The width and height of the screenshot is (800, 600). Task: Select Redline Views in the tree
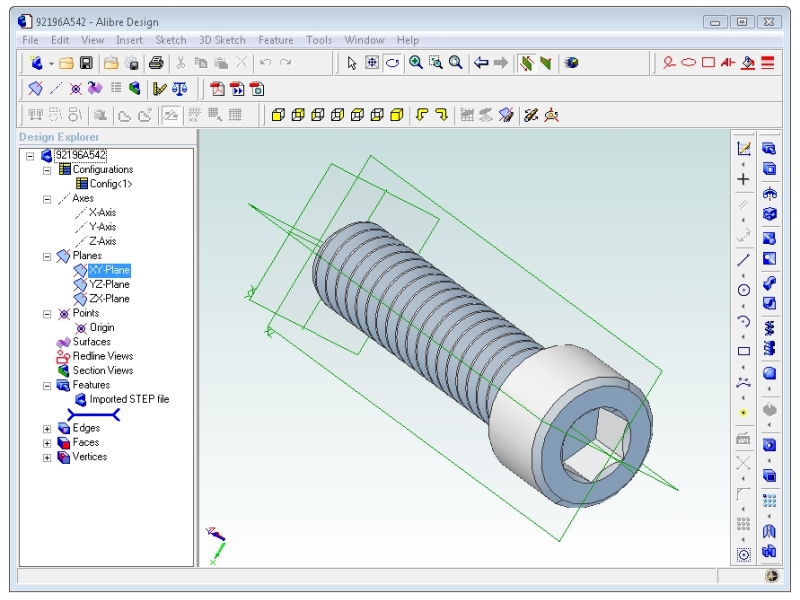103,356
